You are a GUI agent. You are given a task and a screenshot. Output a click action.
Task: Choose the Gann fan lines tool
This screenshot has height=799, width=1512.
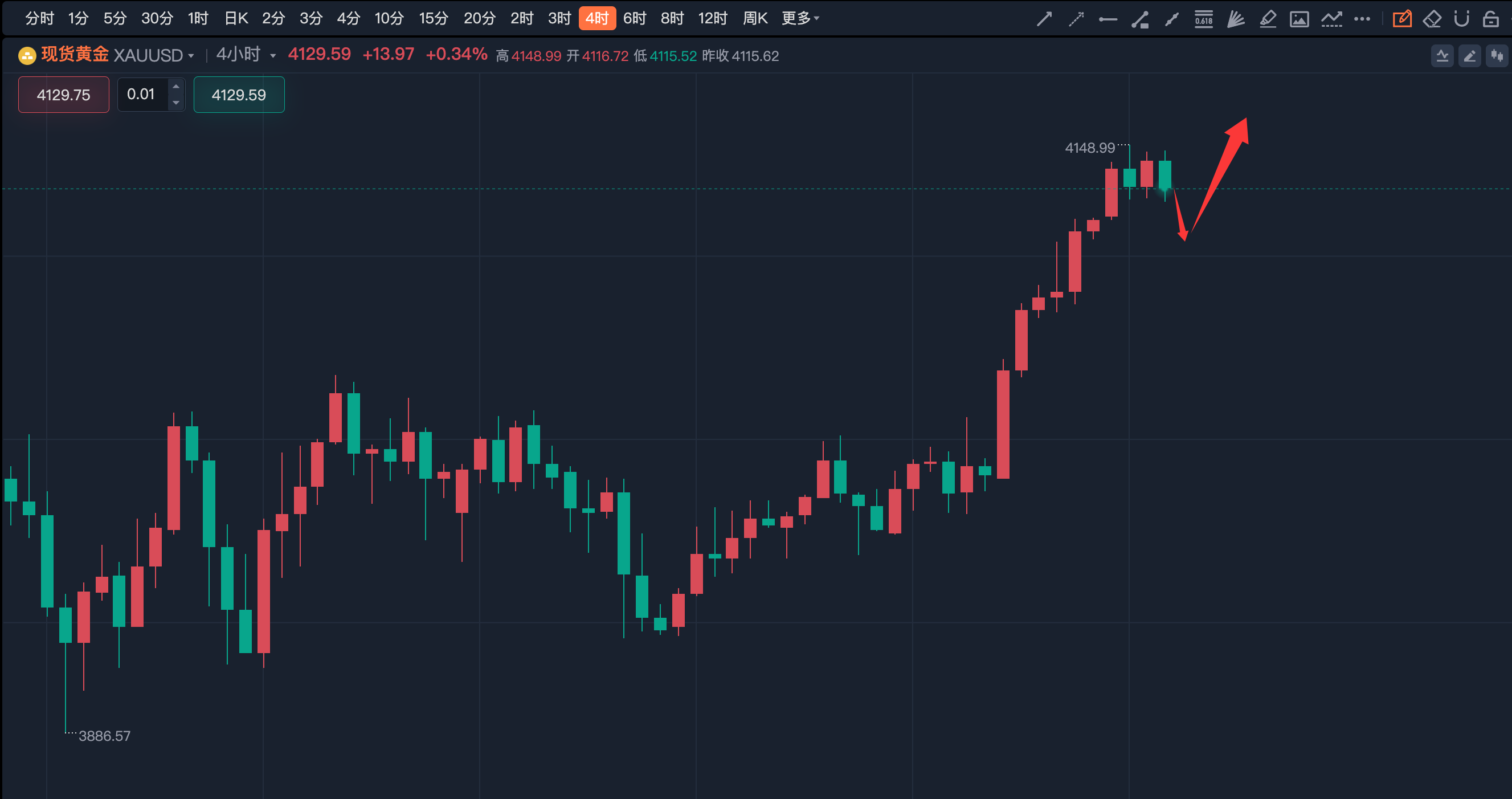pyautogui.click(x=1236, y=19)
